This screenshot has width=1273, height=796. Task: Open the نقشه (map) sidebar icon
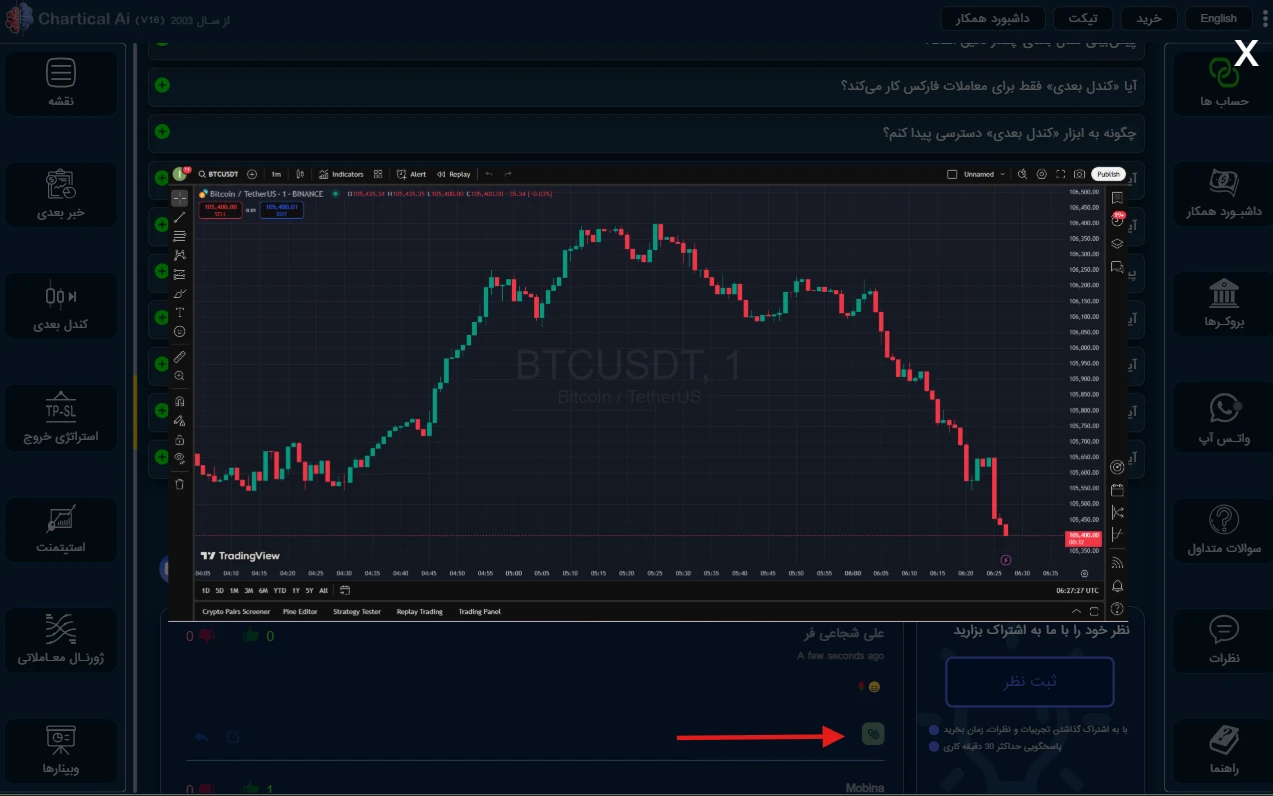[61, 82]
